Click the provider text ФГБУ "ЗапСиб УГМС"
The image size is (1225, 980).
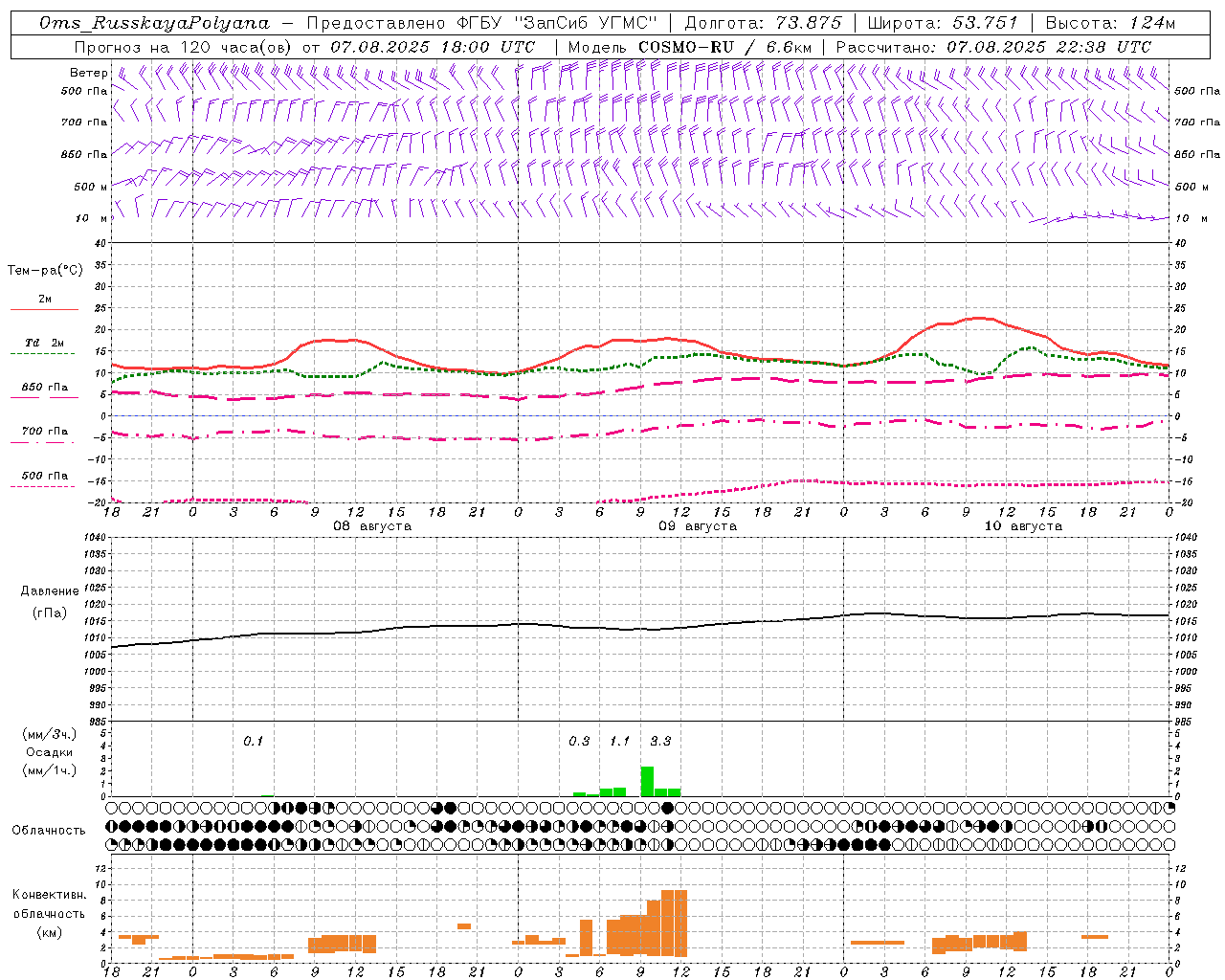click(x=556, y=23)
